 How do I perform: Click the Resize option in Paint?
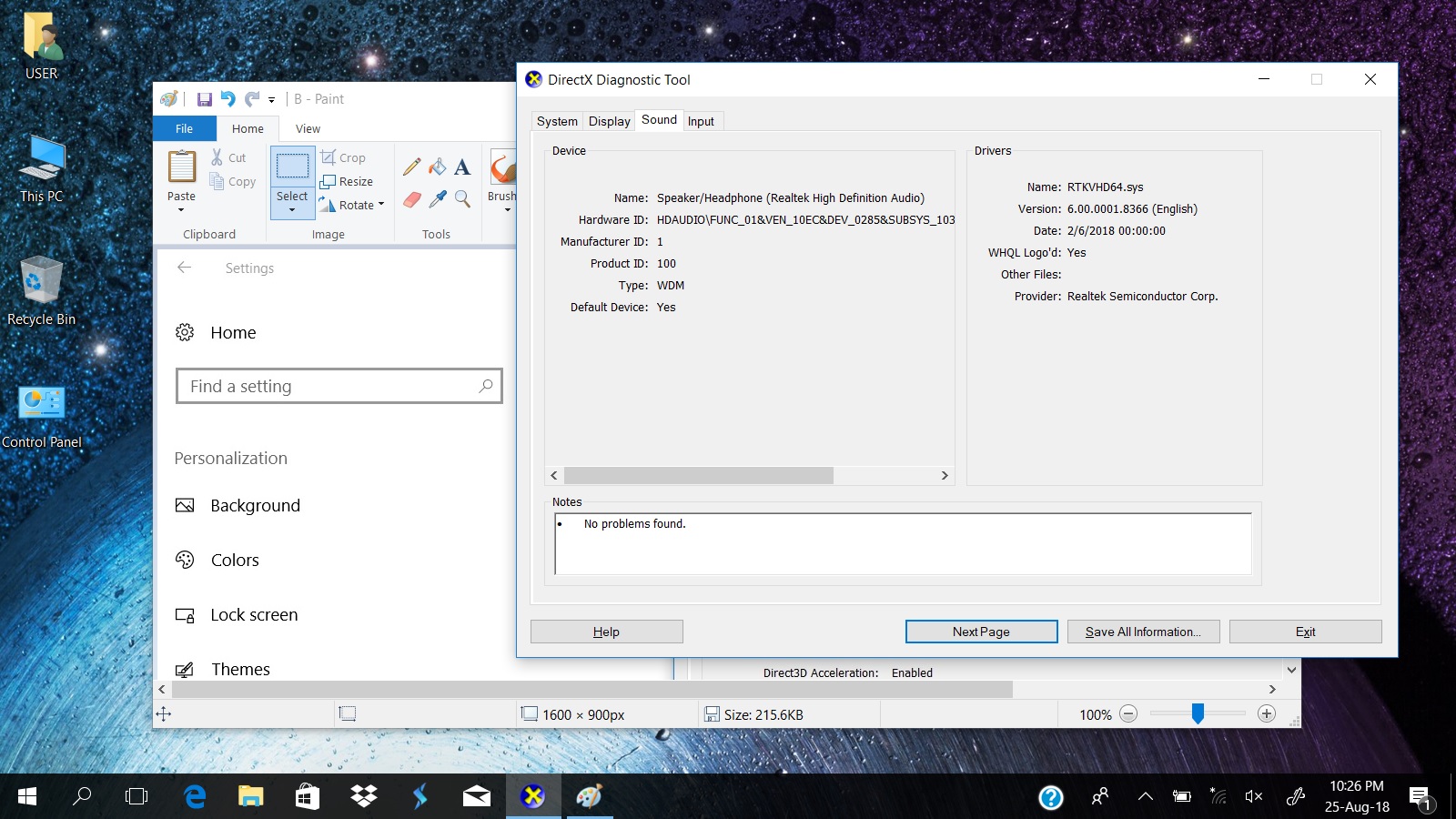click(347, 181)
